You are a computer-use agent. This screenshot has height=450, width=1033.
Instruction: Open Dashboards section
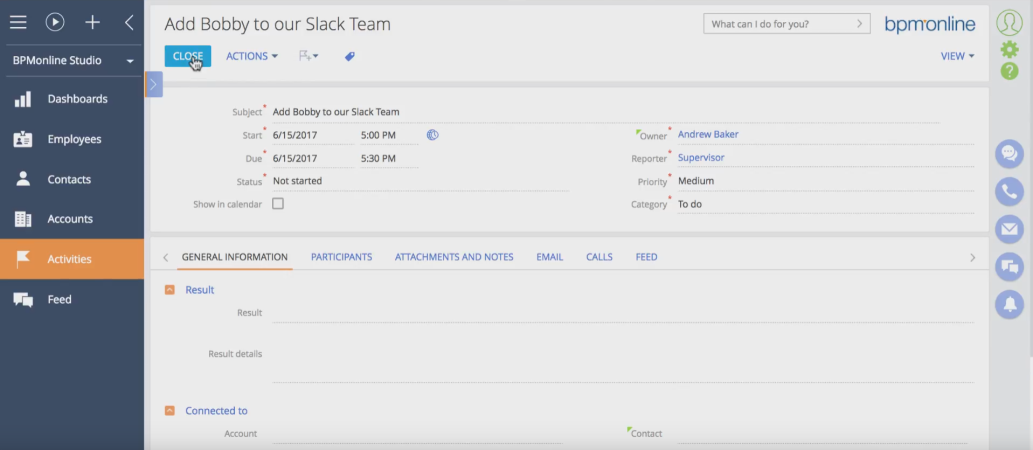point(72,99)
